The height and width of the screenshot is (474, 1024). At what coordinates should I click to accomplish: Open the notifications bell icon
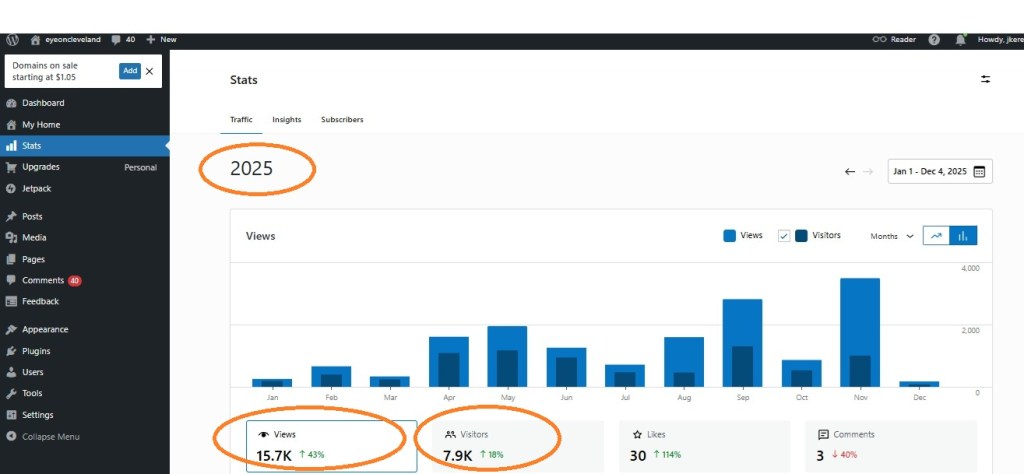click(x=961, y=40)
